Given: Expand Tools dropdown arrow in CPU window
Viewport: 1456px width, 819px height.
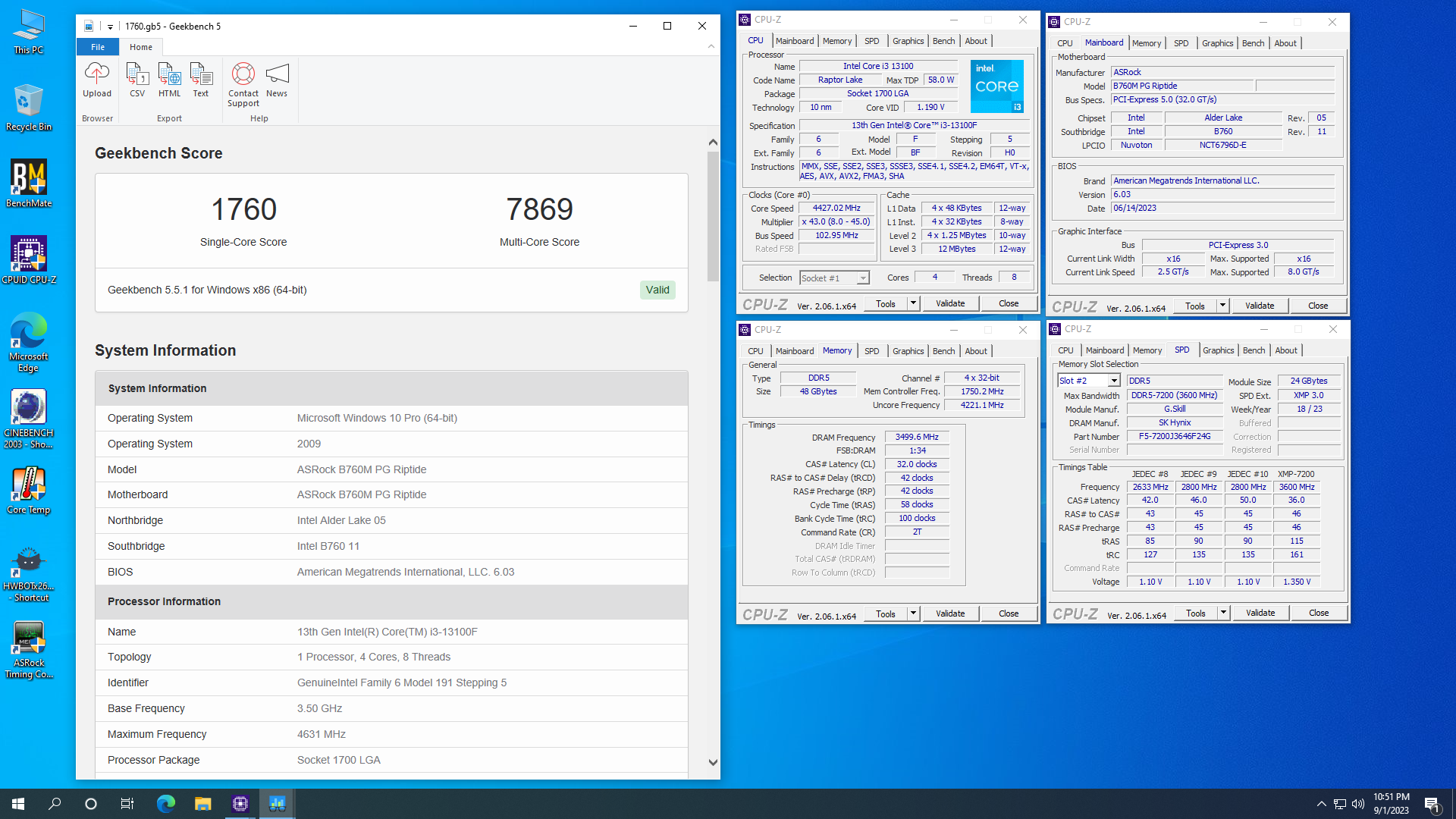Looking at the screenshot, I should coord(913,303).
